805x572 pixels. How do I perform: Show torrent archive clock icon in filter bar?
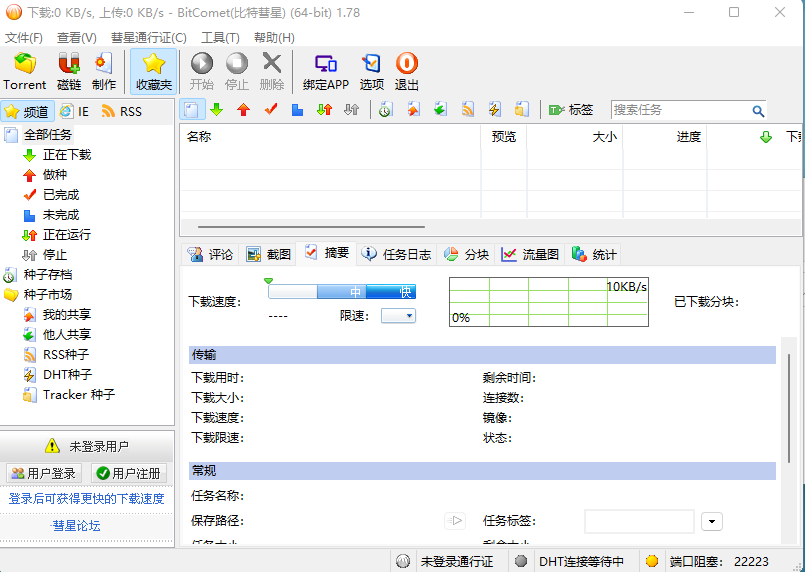click(x=386, y=109)
